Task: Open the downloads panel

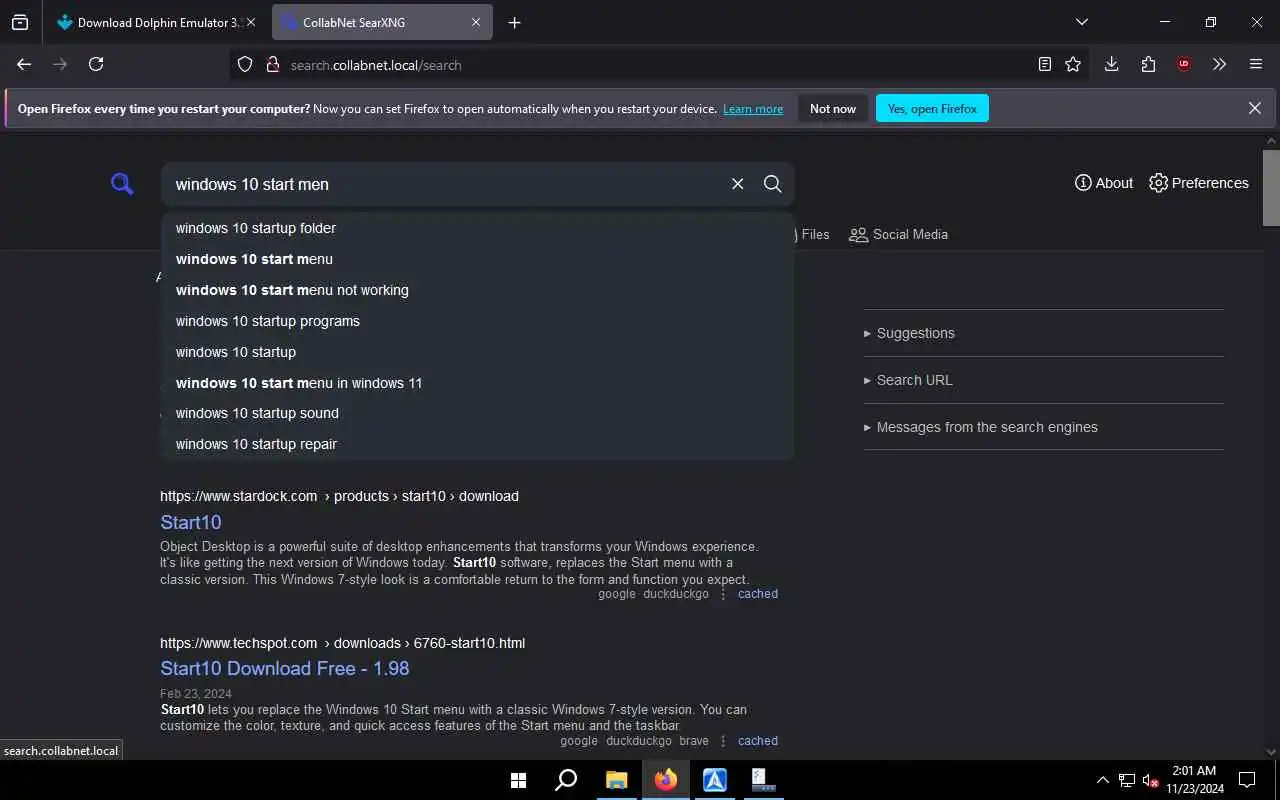Action: [x=1111, y=64]
